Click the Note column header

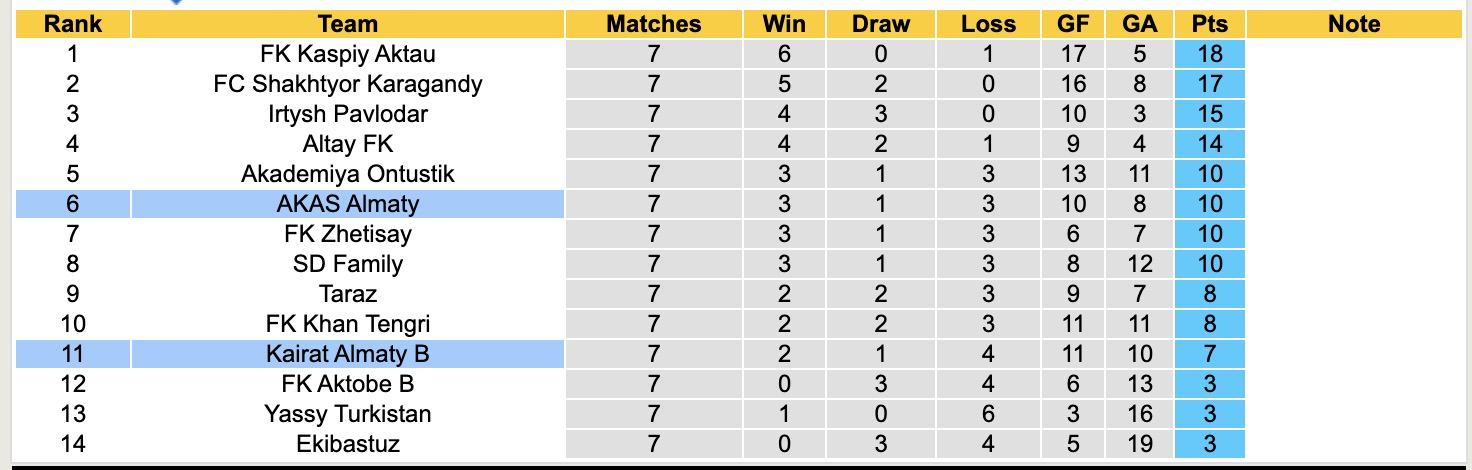pos(1354,24)
